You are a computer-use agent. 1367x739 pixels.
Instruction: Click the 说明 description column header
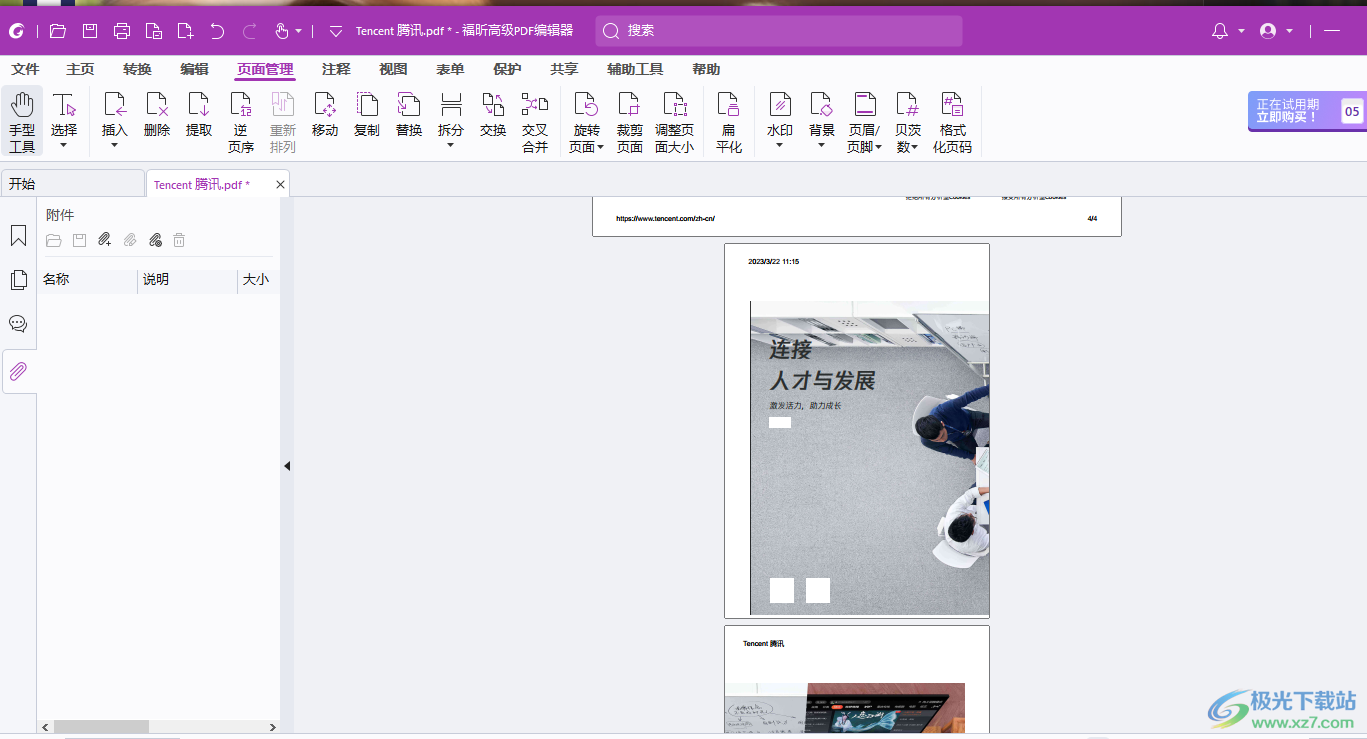click(188, 280)
